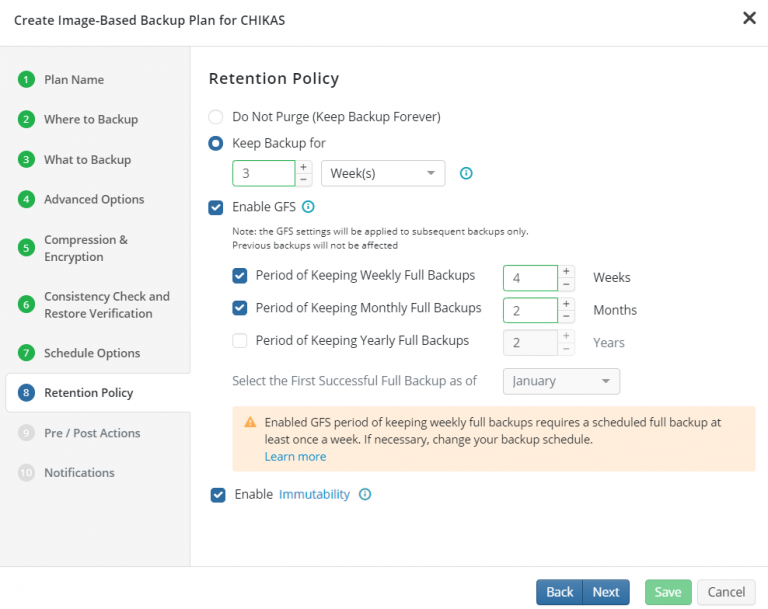Go to Schedule Options step
Image resolution: width=768 pixels, height=609 pixels.
[92, 353]
